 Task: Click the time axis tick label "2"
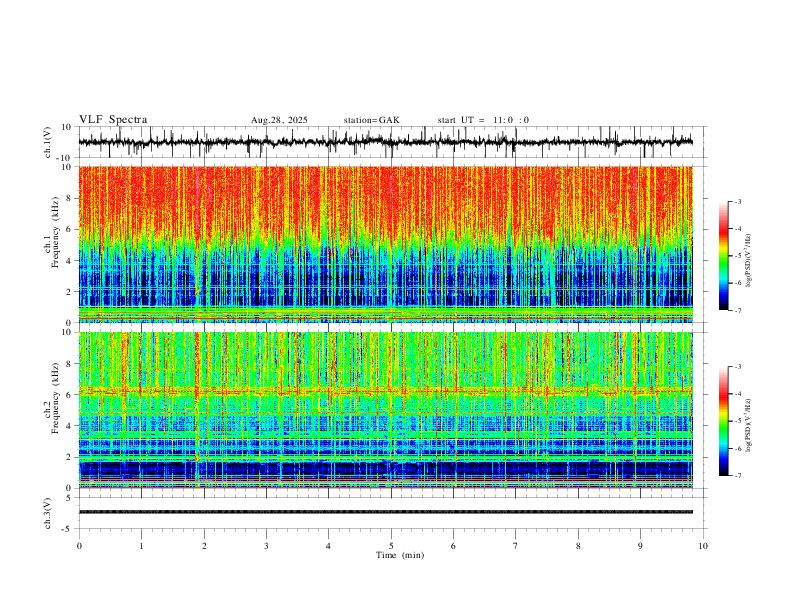[x=204, y=546]
